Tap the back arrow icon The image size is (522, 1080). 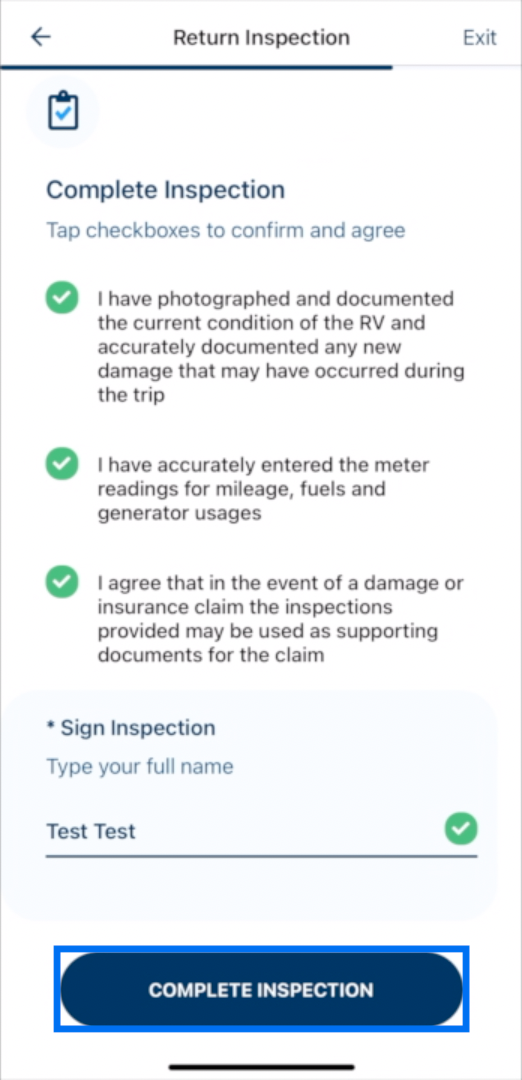[41, 37]
